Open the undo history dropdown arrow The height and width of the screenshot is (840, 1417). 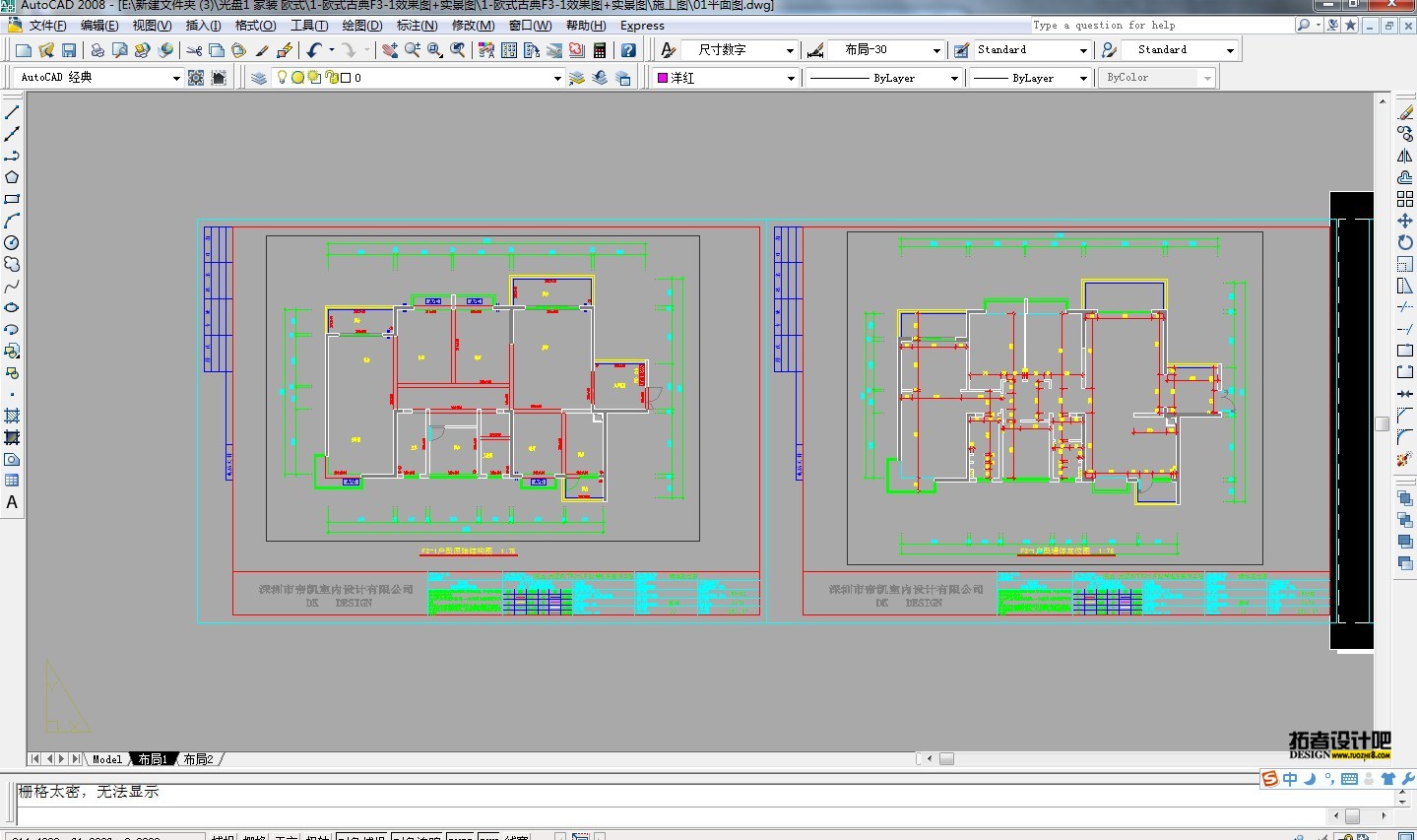(x=332, y=50)
